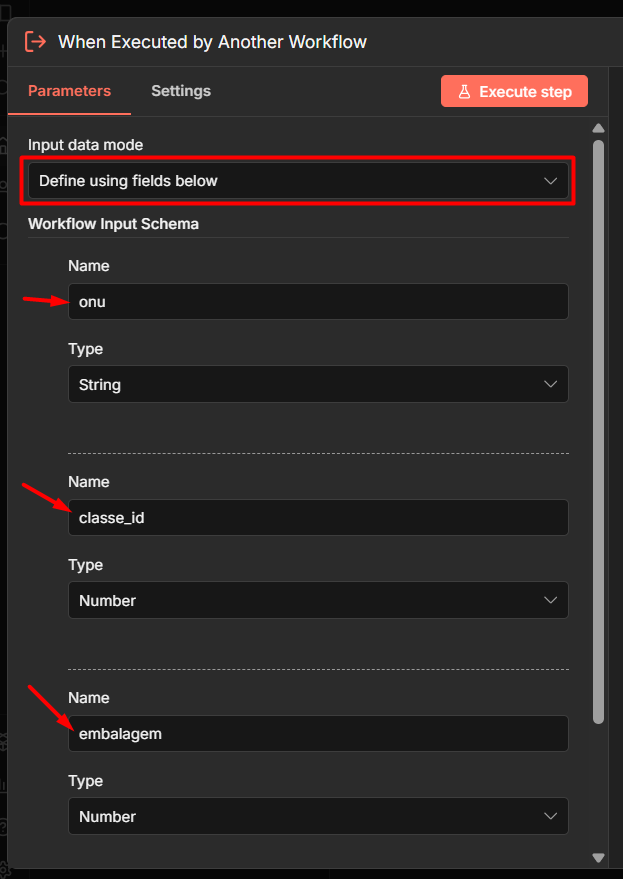The height and width of the screenshot is (879, 623).
Task: Click the chevron on the embalagem Type selector
Action: point(550,816)
